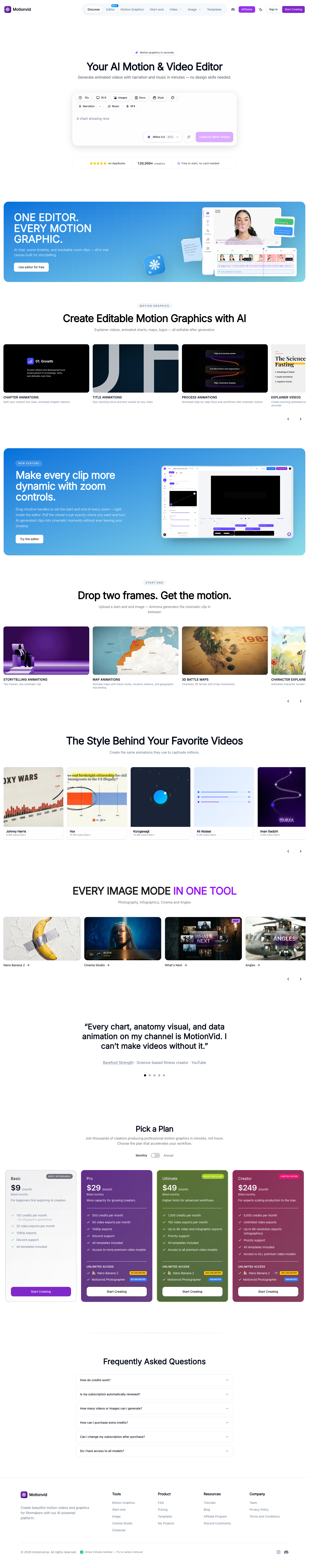Open Discord icon in top navigation
309x1568 pixels.
click(233, 9)
